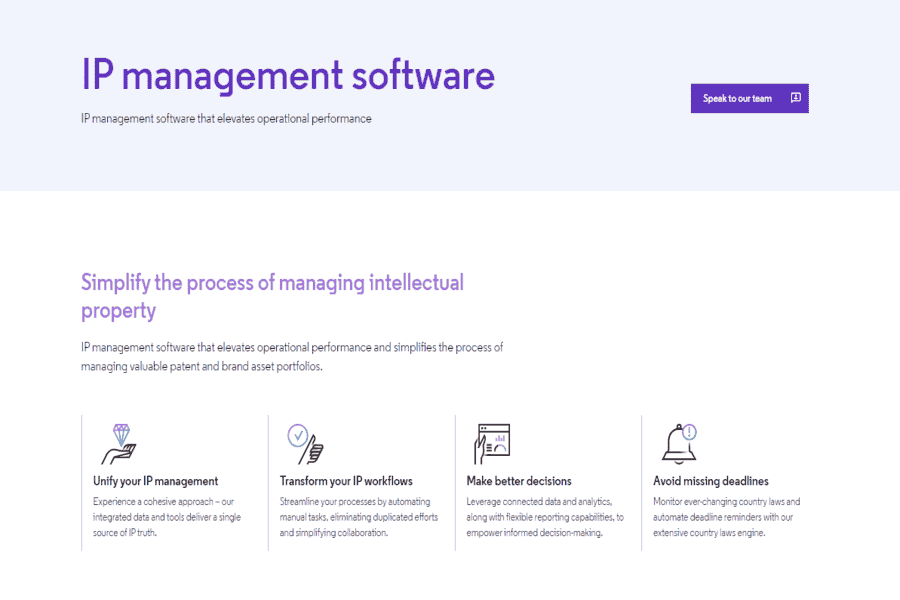
Task: Open Transform your IP workflows title
Action: (x=346, y=481)
